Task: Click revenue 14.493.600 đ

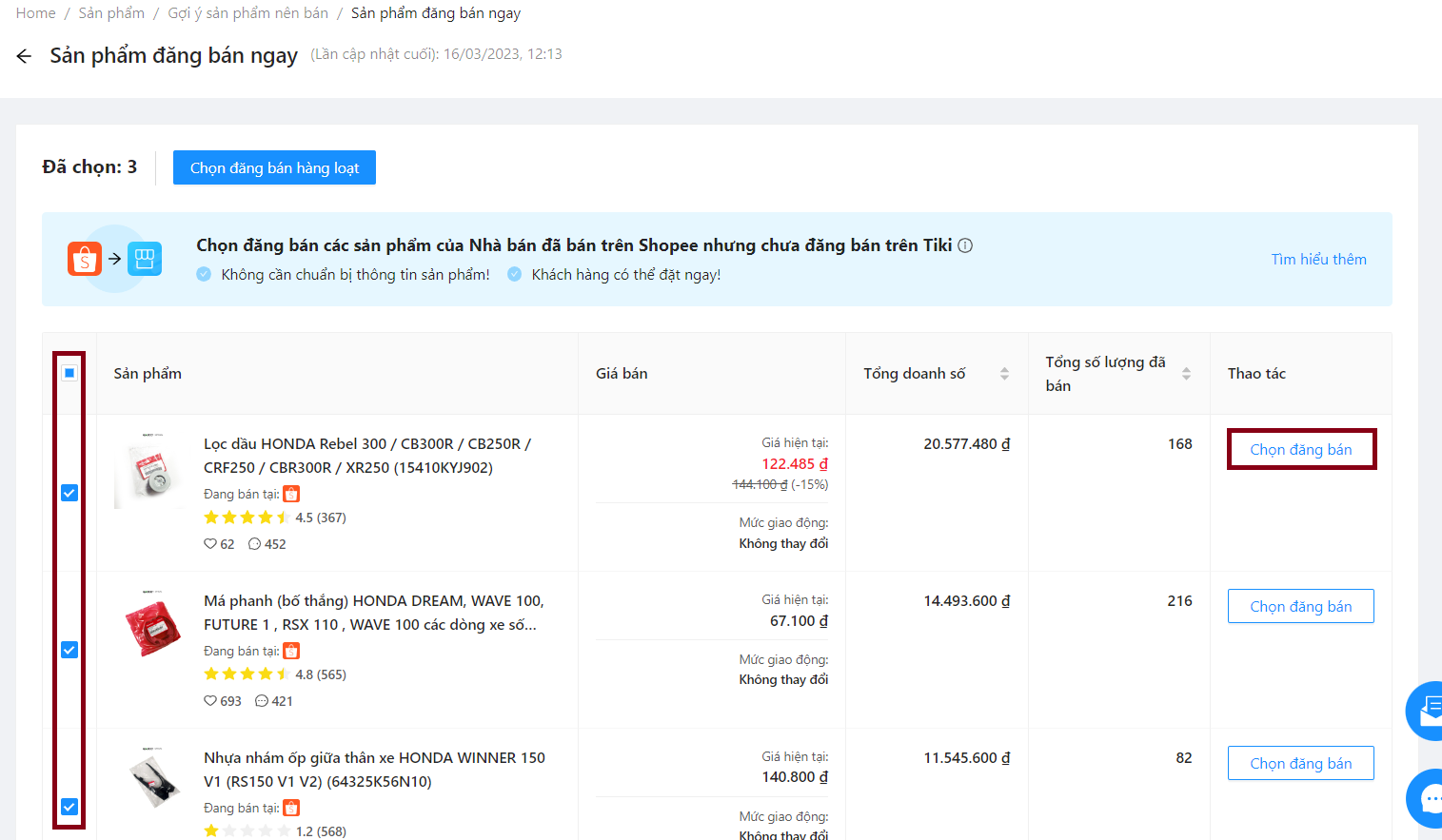Action: click(967, 601)
